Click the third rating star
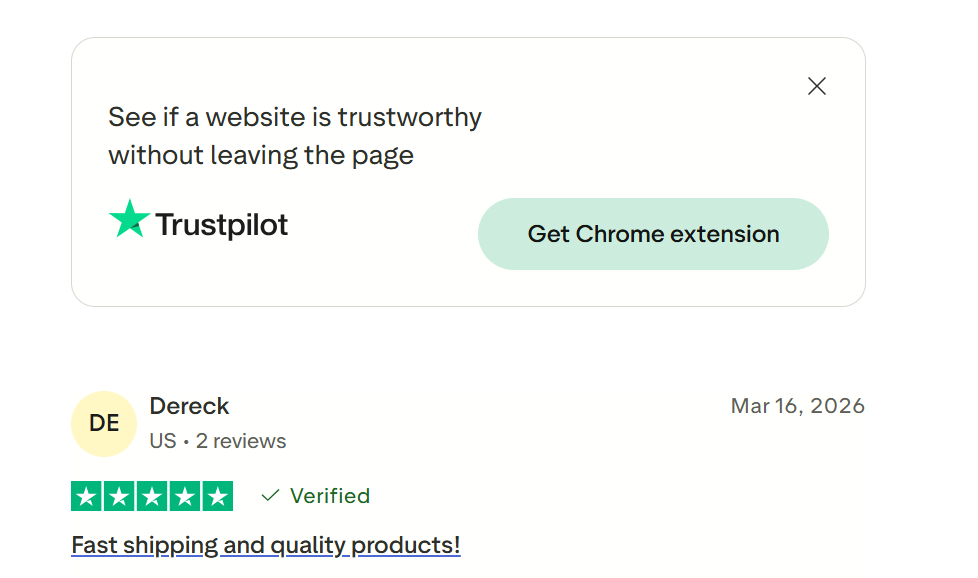The height and width of the screenshot is (578, 978). [x=152, y=496]
